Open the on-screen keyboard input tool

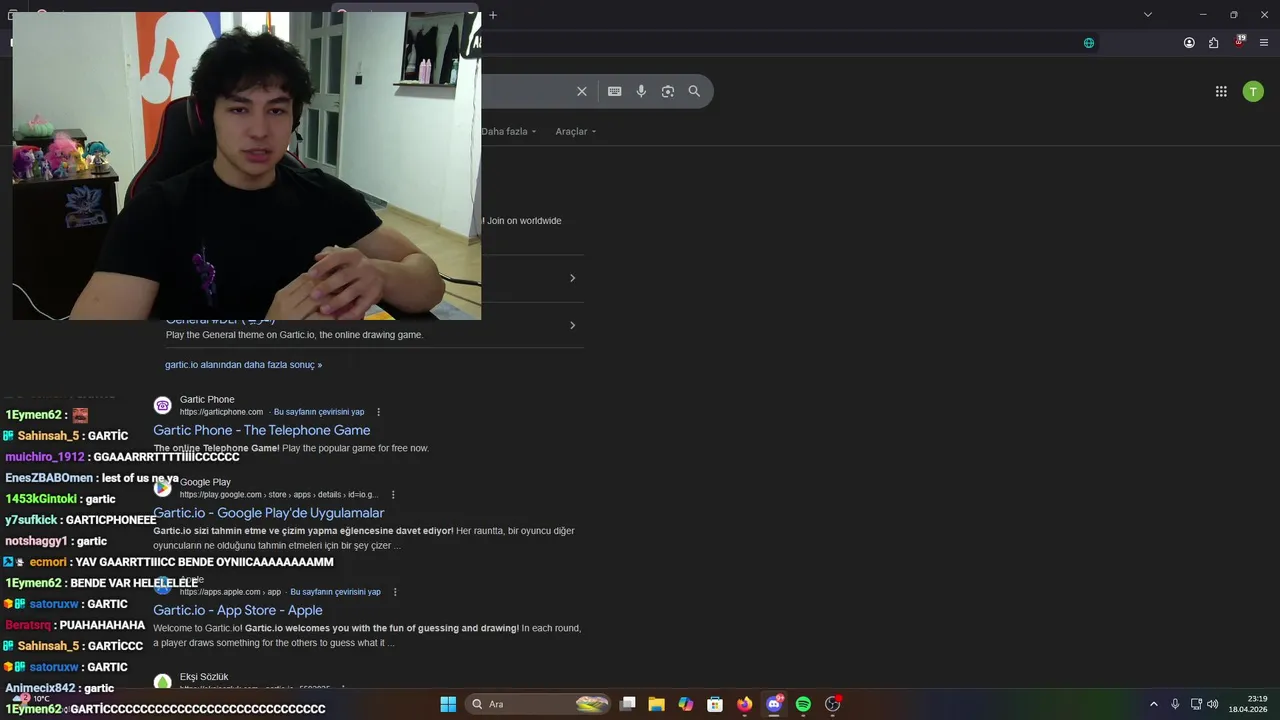tap(615, 91)
